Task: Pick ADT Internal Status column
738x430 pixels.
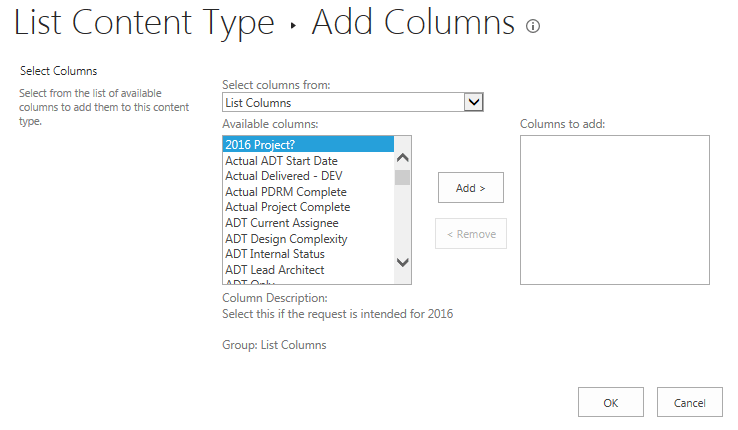Action: [274, 254]
